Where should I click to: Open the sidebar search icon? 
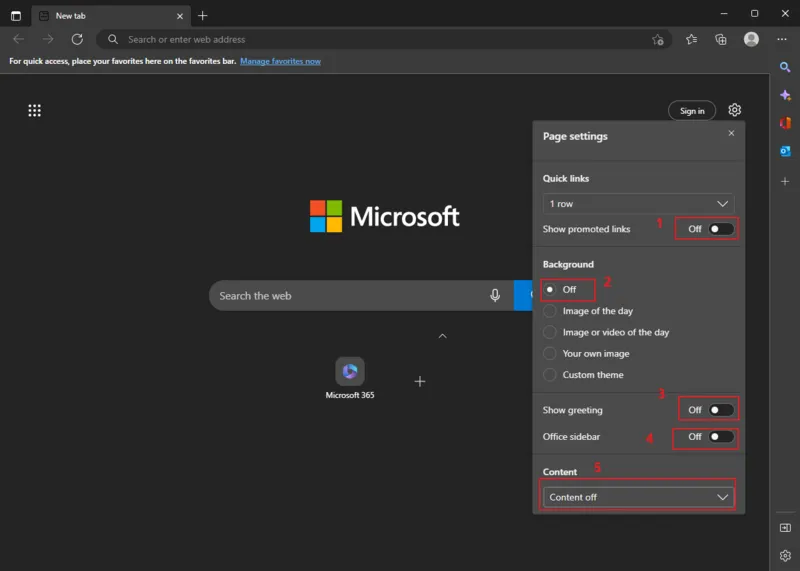click(x=786, y=67)
